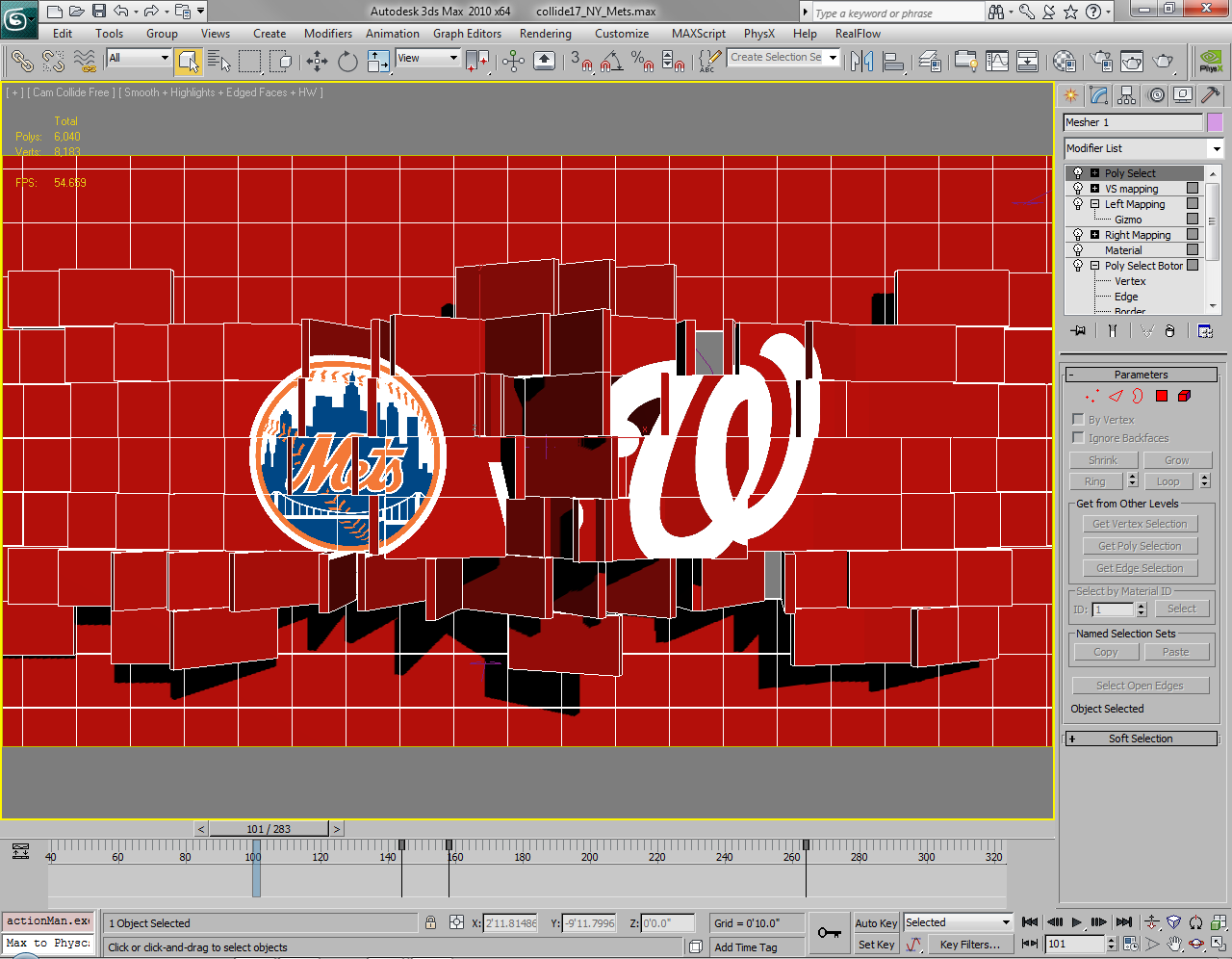Open the Modifiers menu
This screenshot has height=959, width=1232.
pos(328,34)
